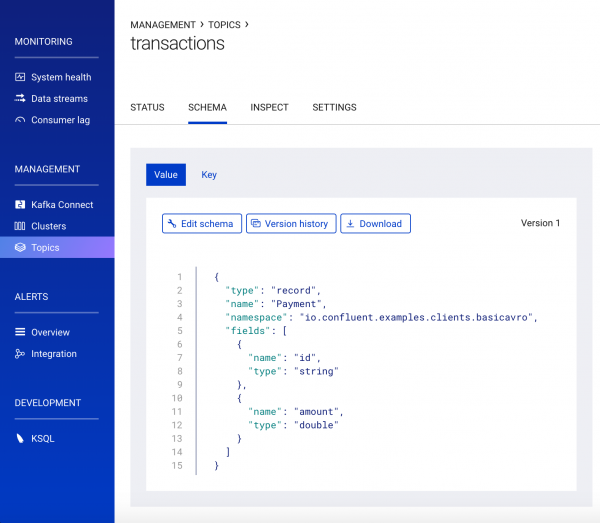Go to the Settings tab

tap(334, 107)
